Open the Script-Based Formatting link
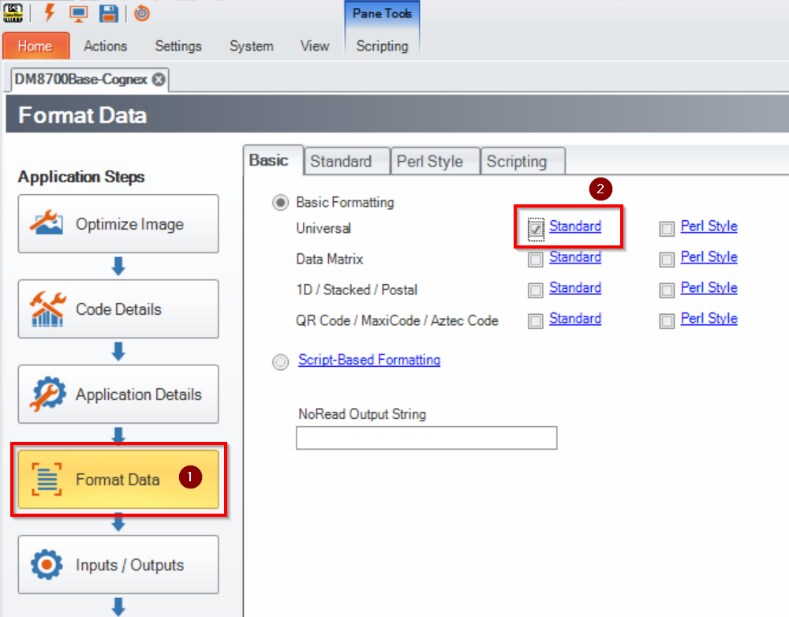This screenshot has width=789, height=617. (x=369, y=360)
